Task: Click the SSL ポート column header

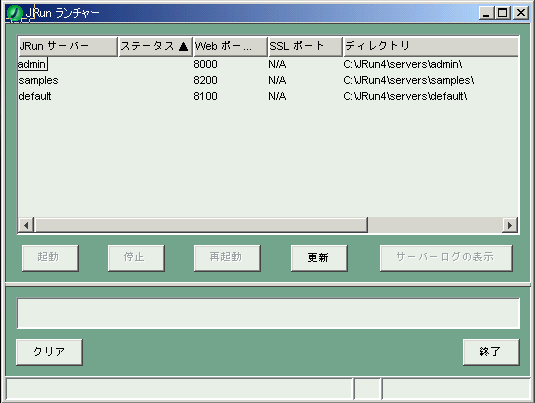Action: [305, 46]
